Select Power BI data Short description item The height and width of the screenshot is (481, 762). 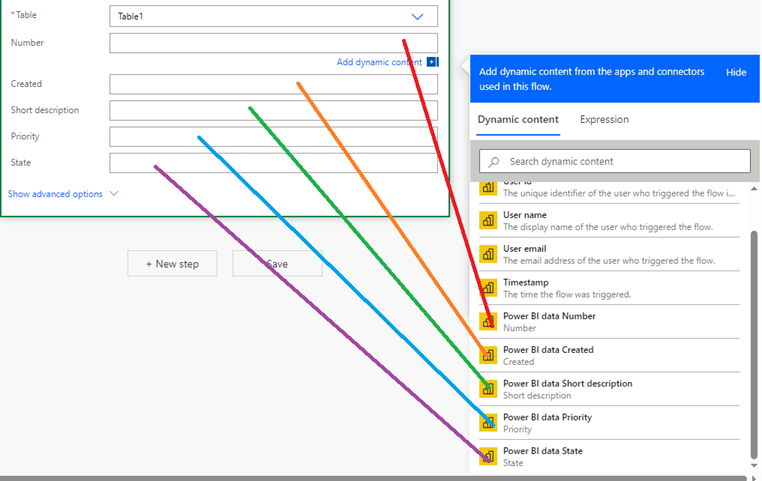567,389
